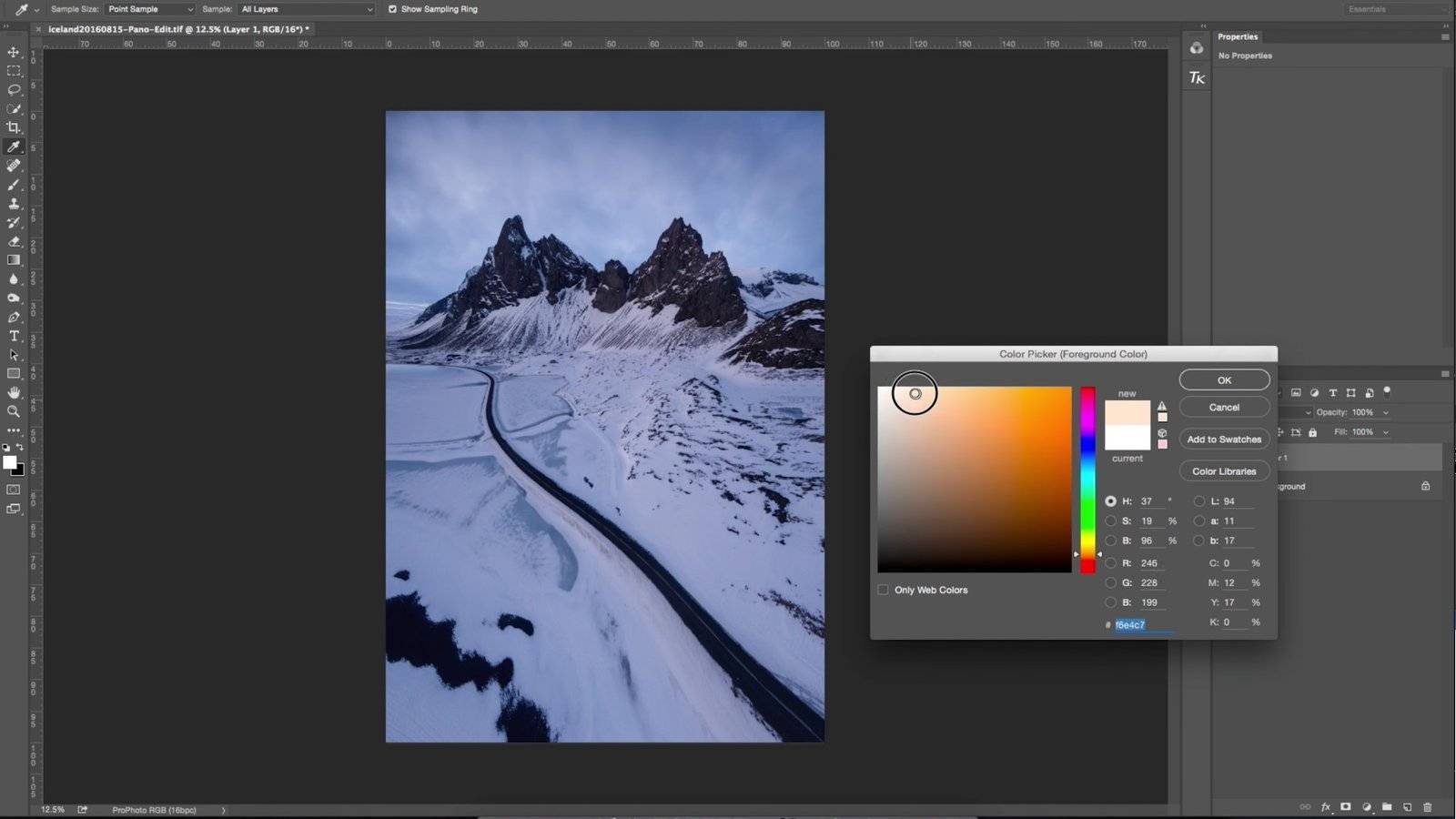Expand the layer Opacity dropdown arrow
The width and height of the screenshot is (1456, 819).
[1386, 412]
